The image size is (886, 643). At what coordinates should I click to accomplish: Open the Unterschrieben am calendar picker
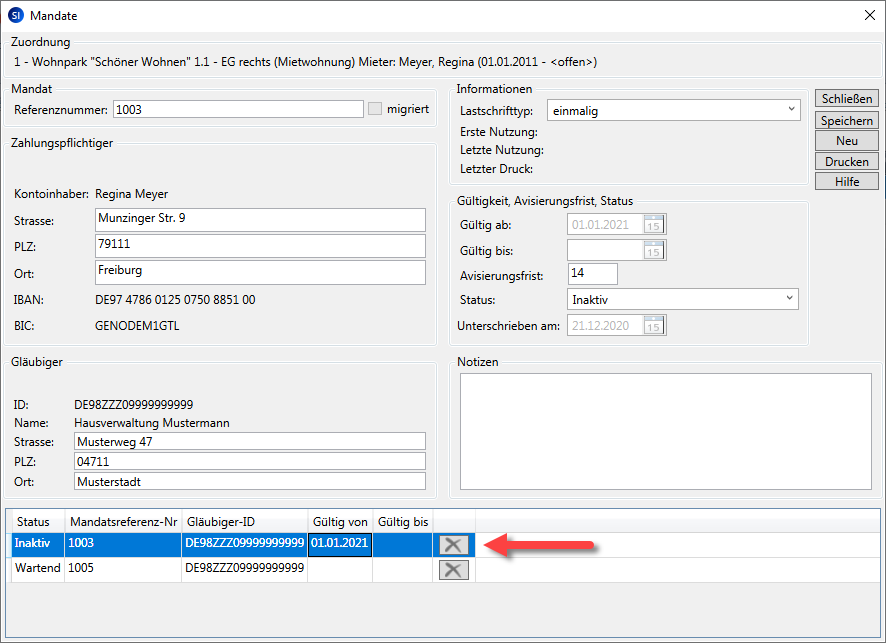[654, 325]
